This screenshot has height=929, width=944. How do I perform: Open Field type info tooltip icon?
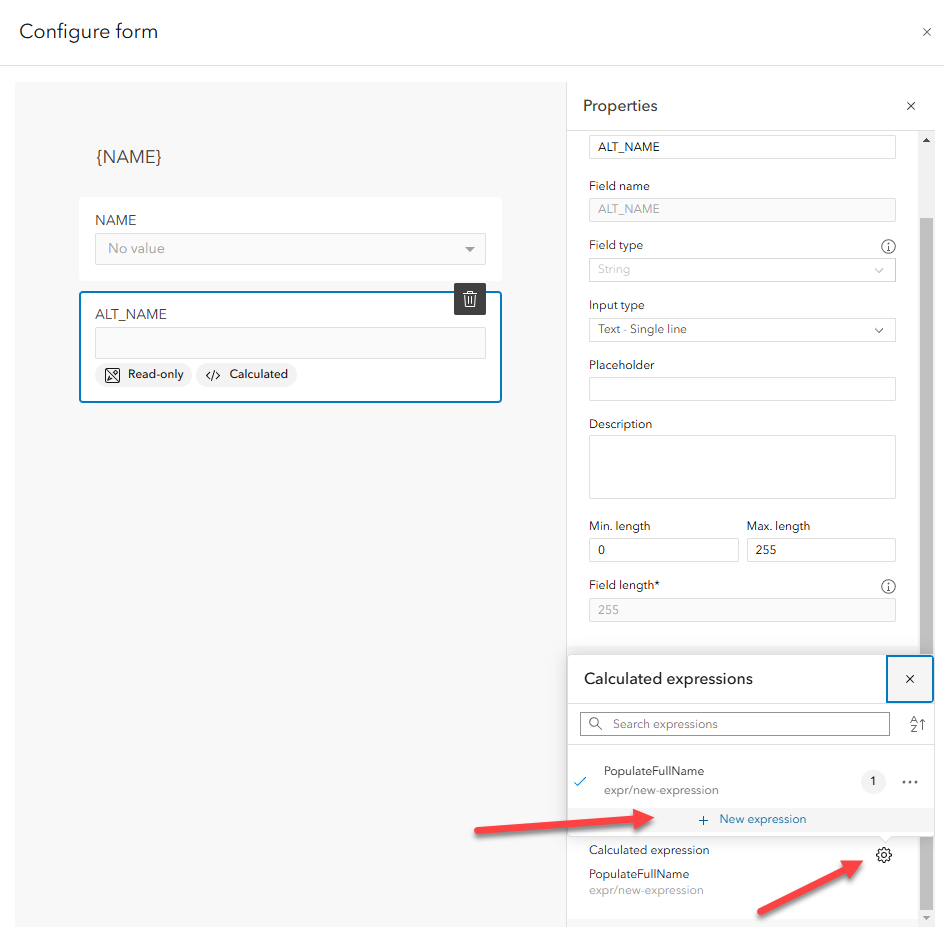pyautogui.click(x=888, y=246)
